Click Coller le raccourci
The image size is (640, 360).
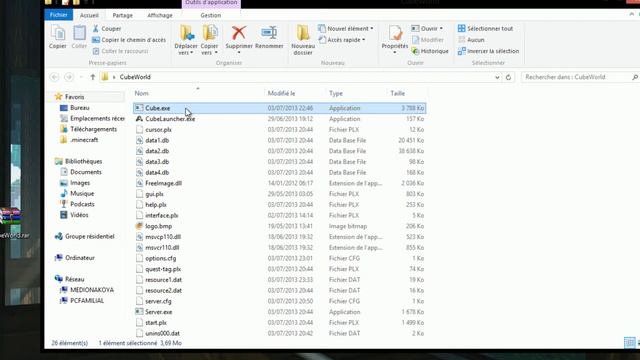tap(120, 51)
